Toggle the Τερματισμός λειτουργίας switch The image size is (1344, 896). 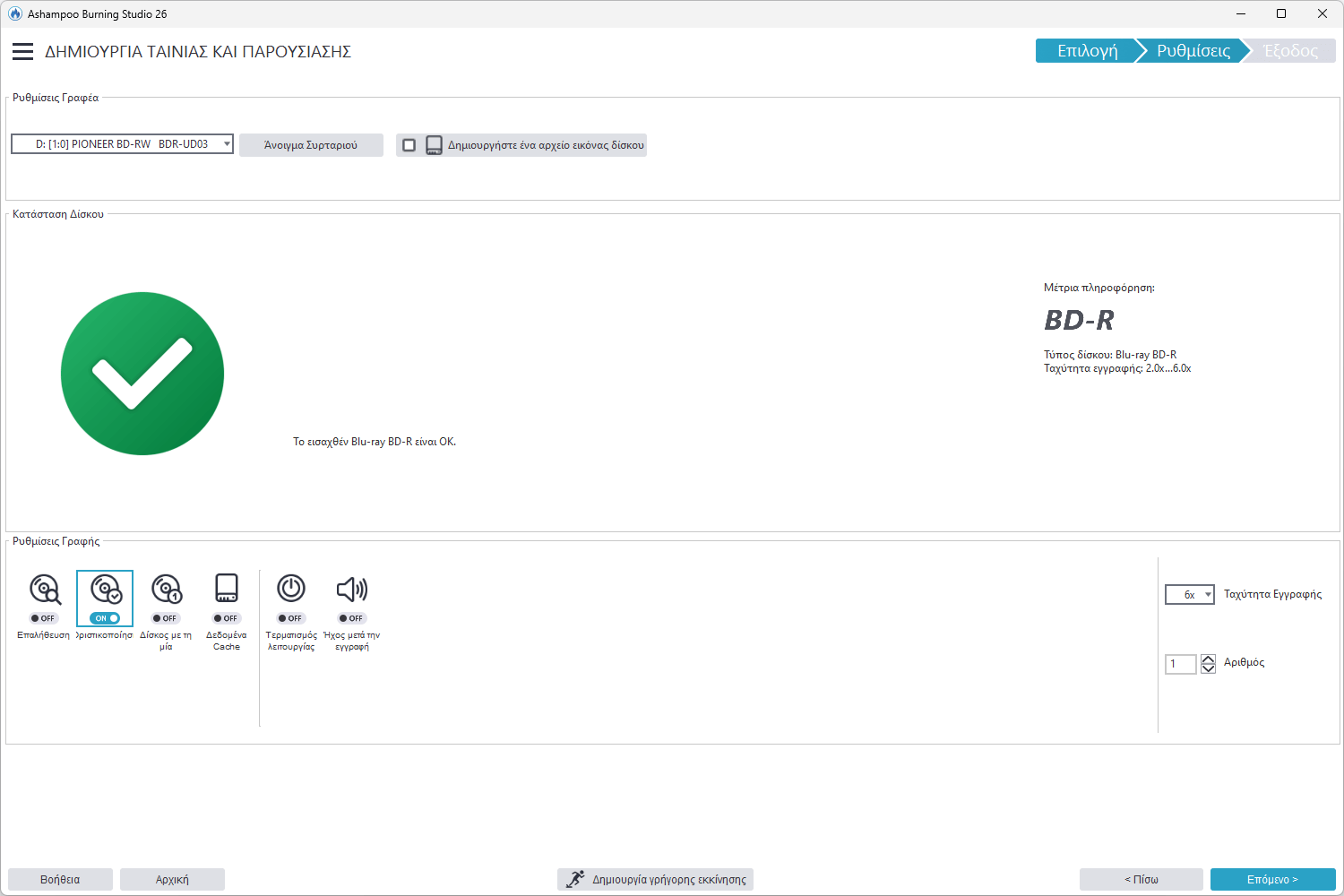pyautogui.click(x=290, y=618)
